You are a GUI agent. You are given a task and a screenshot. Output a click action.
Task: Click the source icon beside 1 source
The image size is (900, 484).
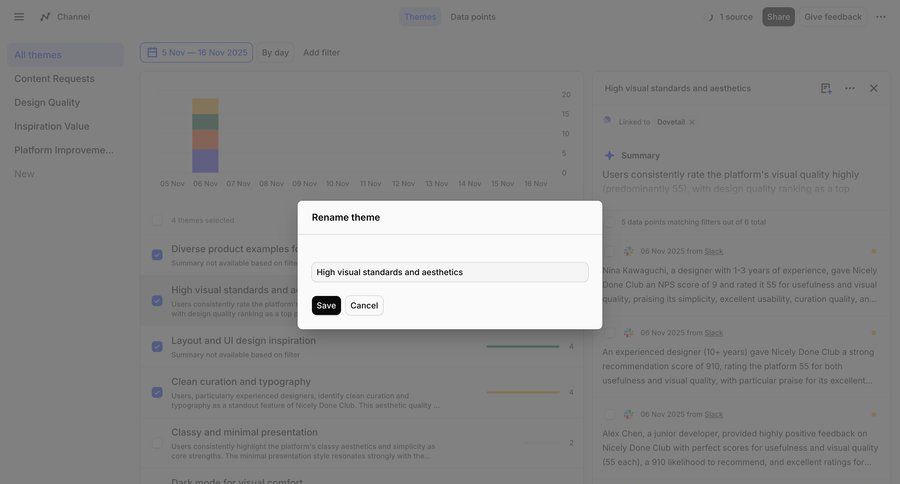[711, 17]
